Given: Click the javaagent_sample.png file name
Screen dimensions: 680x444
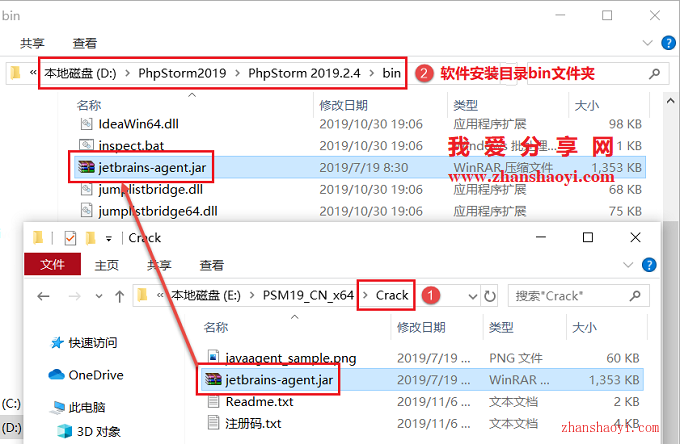Looking at the screenshot, I should [291, 358].
